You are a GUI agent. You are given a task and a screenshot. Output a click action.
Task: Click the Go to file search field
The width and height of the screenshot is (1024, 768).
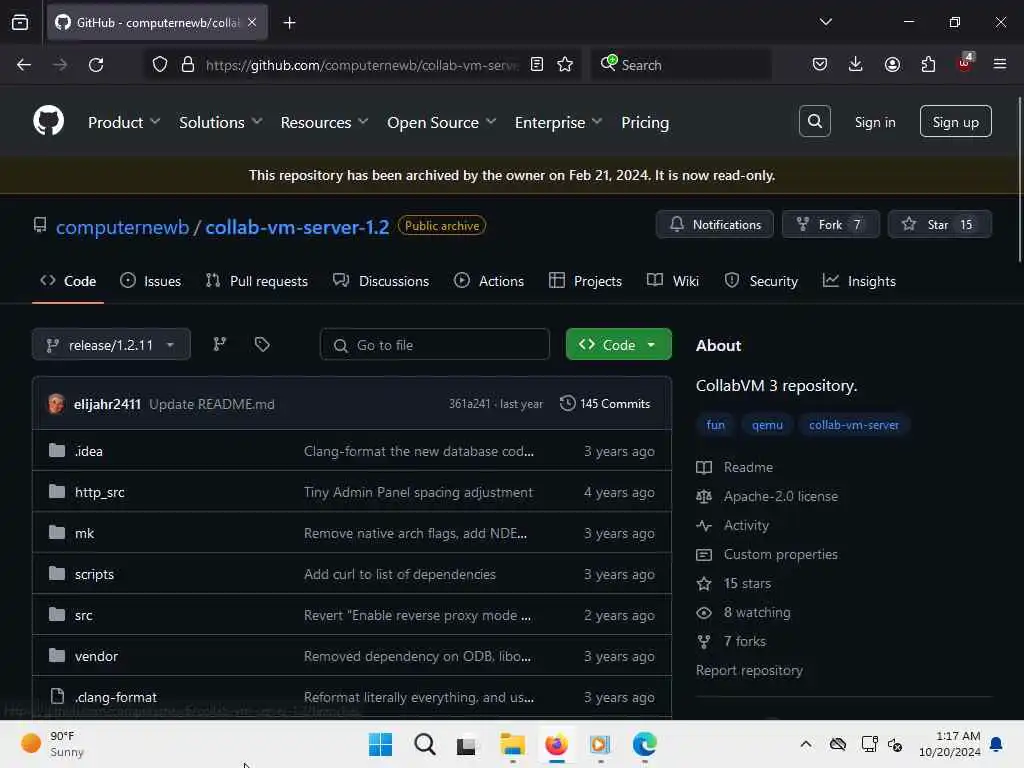tap(434, 344)
